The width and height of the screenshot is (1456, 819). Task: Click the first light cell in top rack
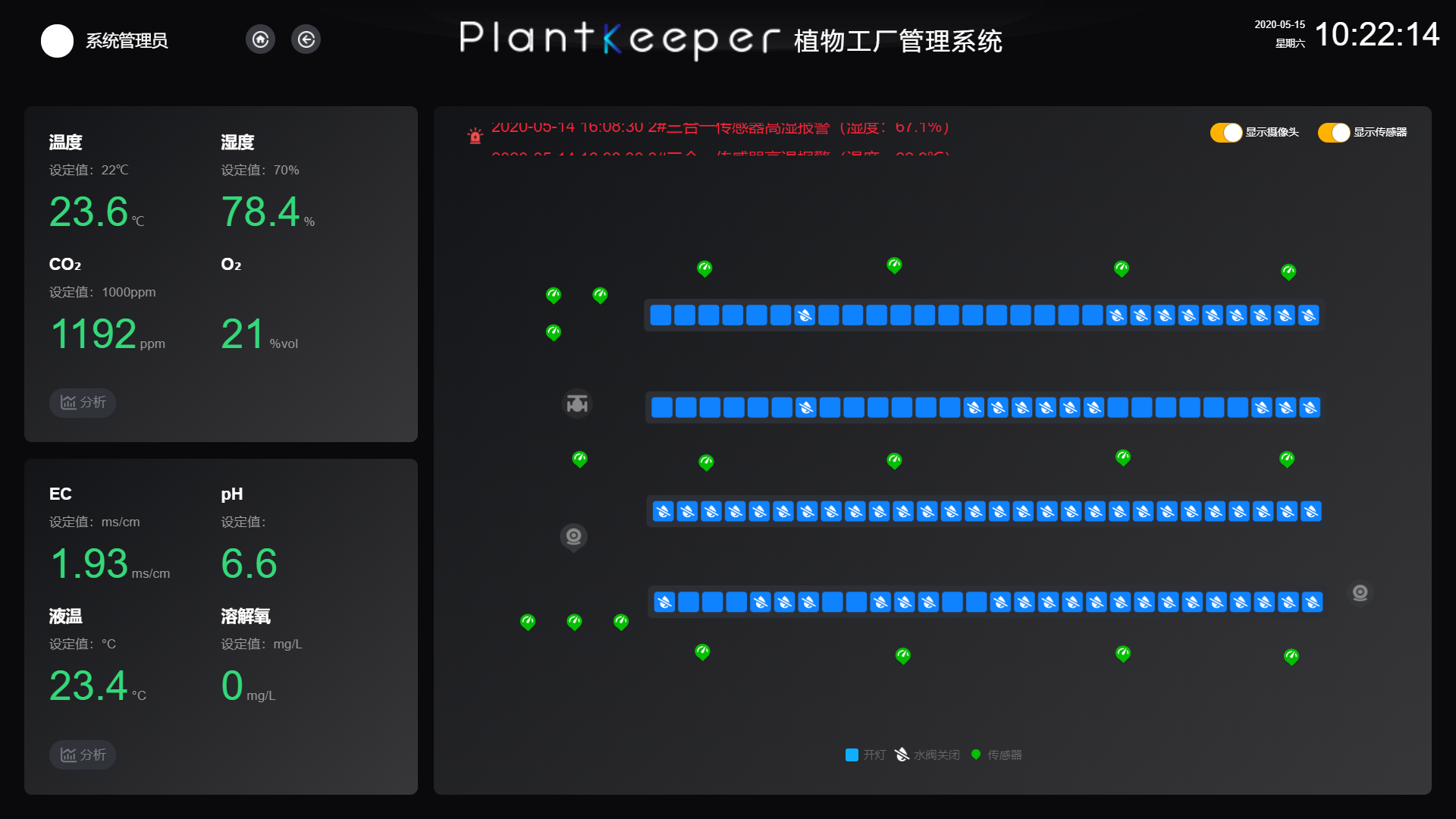pyautogui.click(x=661, y=315)
